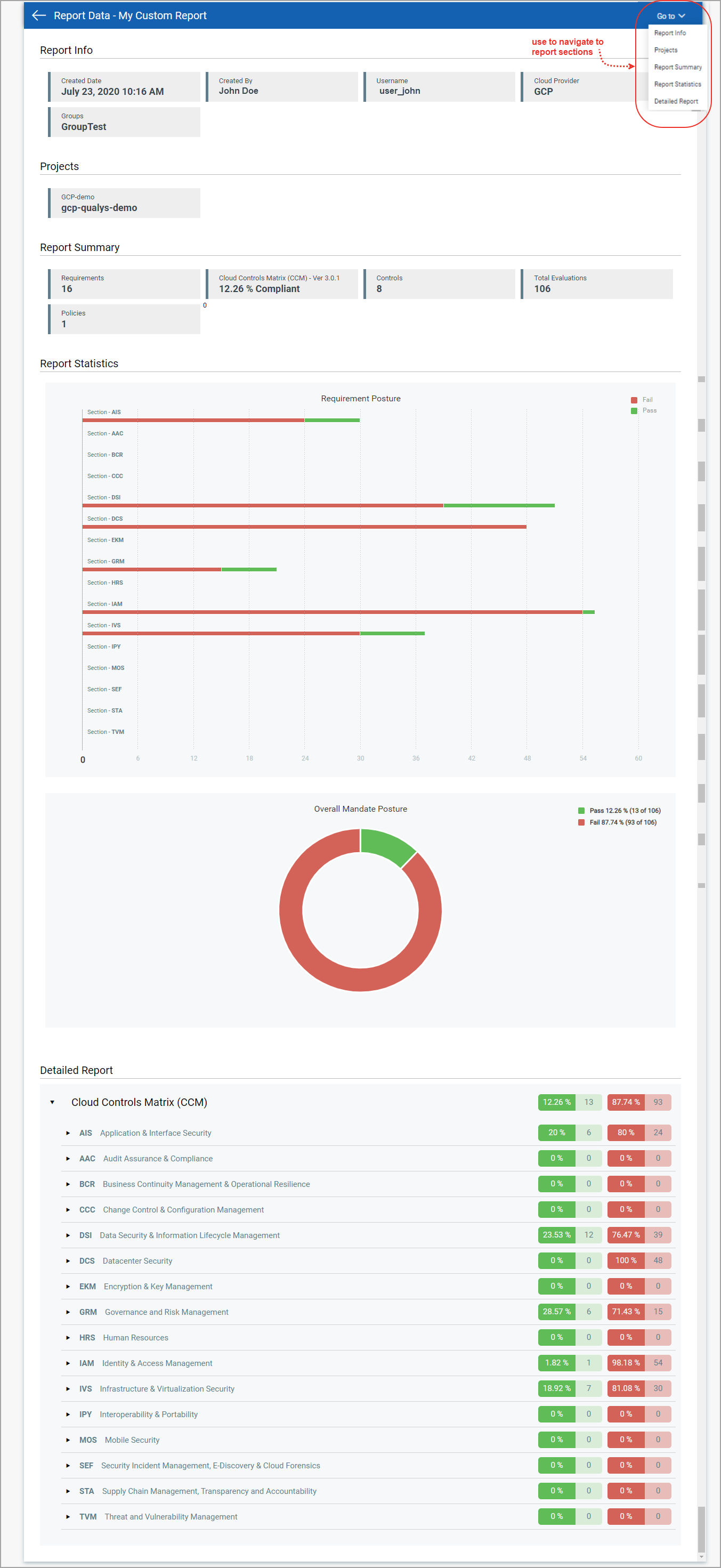Viewport: 721px width, 1568px height.
Task: Select Projects in Go to menu
Action: pyautogui.click(x=666, y=50)
